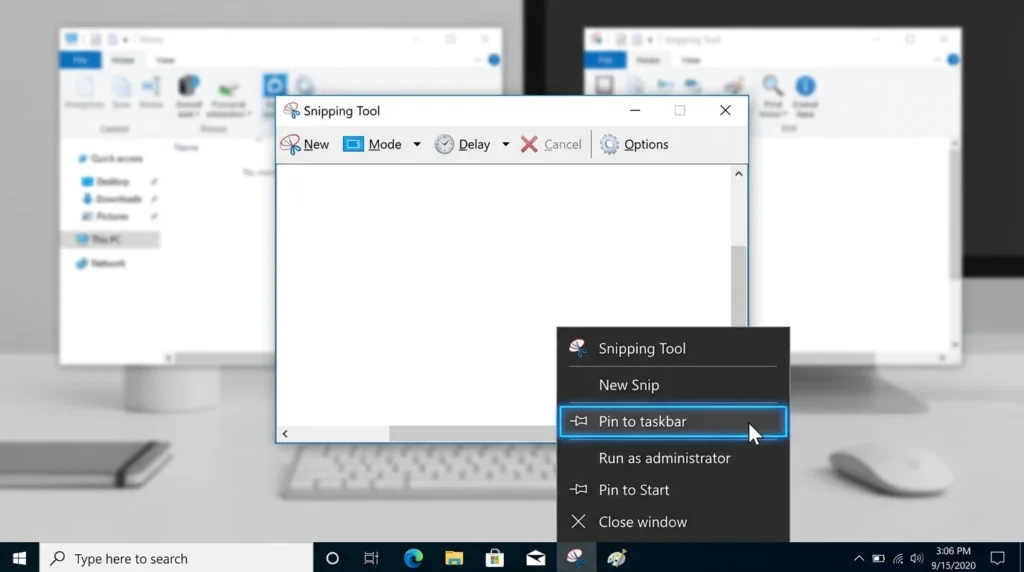Select Quick access in background File Explorer
The width and height of the screenshot is (1024, 572).
click(110, 159)
